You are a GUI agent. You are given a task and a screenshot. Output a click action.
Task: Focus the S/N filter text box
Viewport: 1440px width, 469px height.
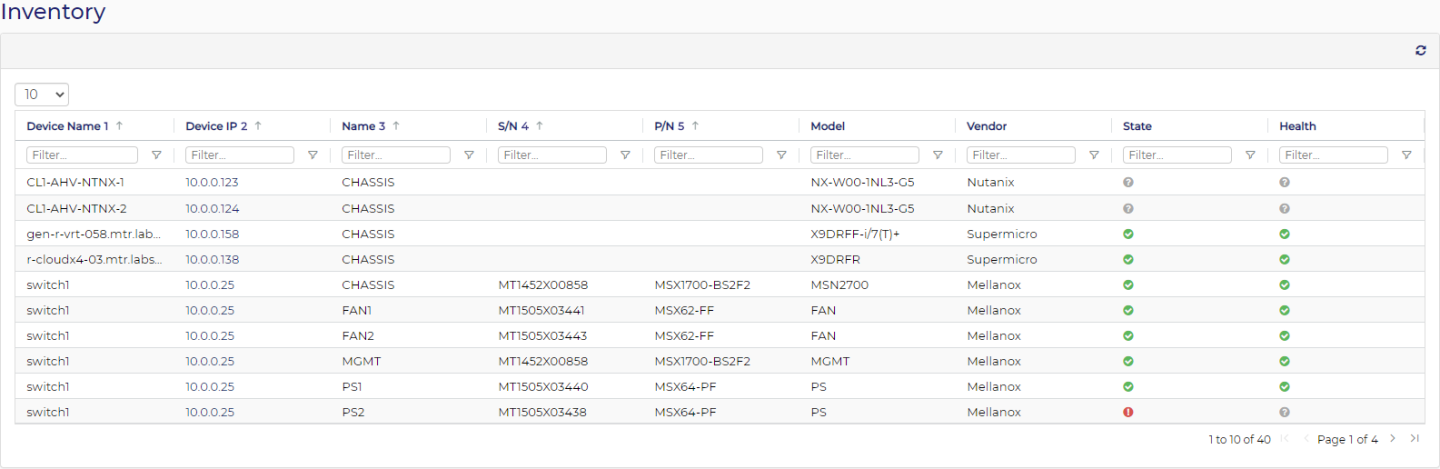(x=552, y=155)
